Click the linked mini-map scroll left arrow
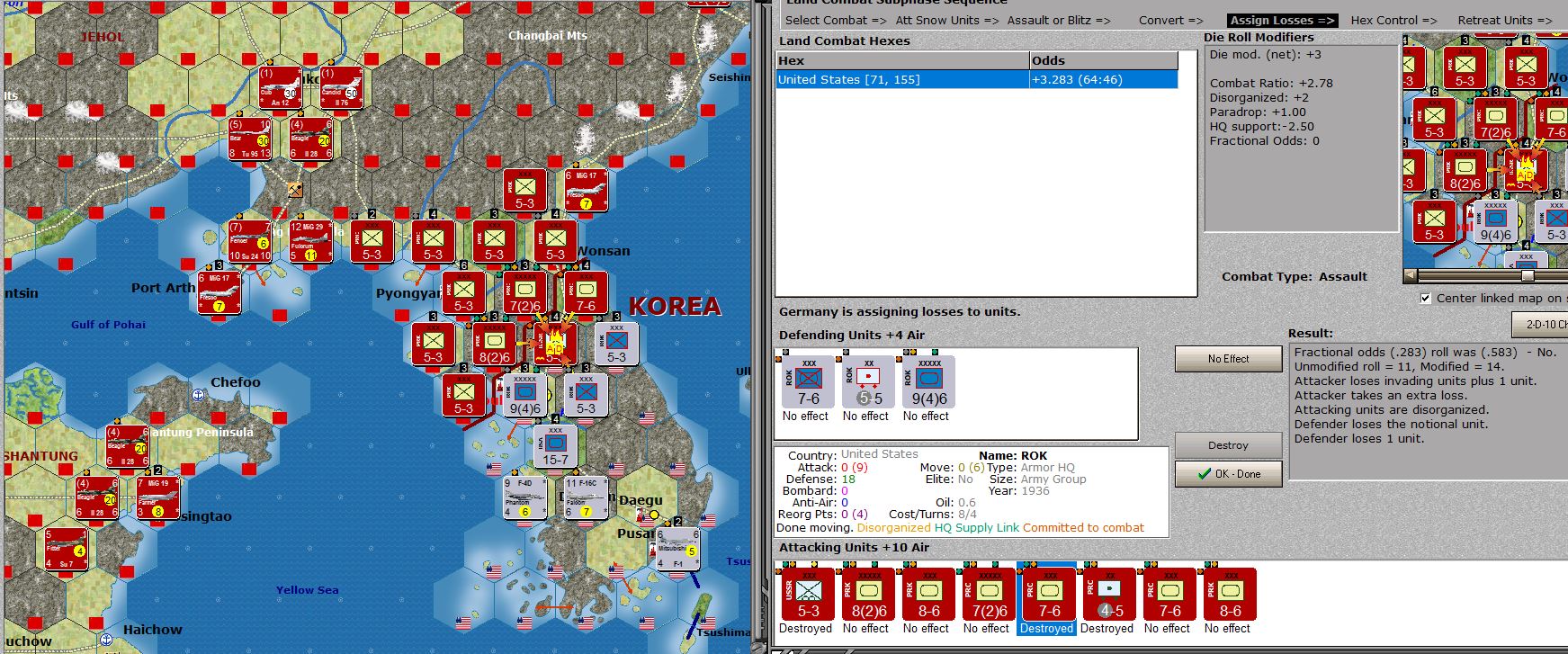 click(x=1410, y=276)
